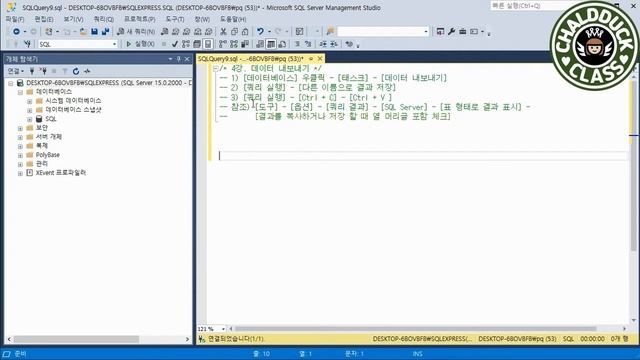The width and height of the screenshot is (640, 360).
Task: Open the 쿼리(Q) menu
Action: (104, 19)
